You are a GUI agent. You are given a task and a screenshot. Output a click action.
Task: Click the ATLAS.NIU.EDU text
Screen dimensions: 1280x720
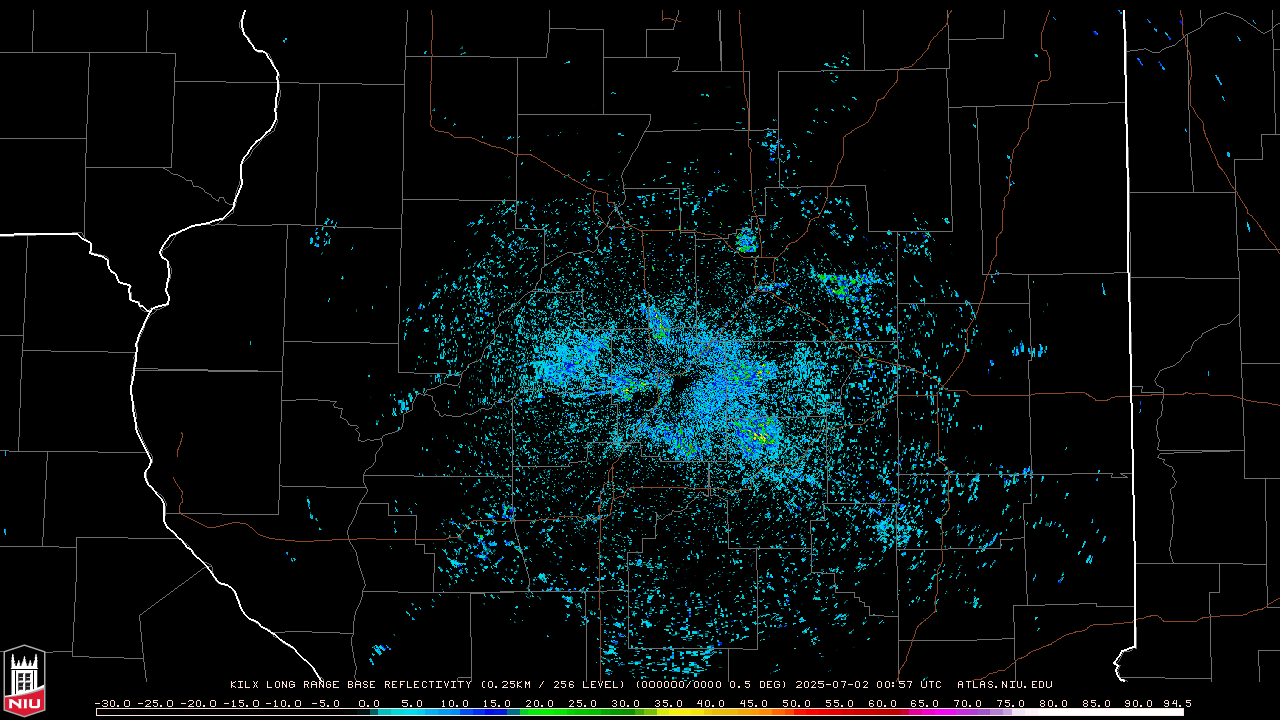tap(1005, 685)
